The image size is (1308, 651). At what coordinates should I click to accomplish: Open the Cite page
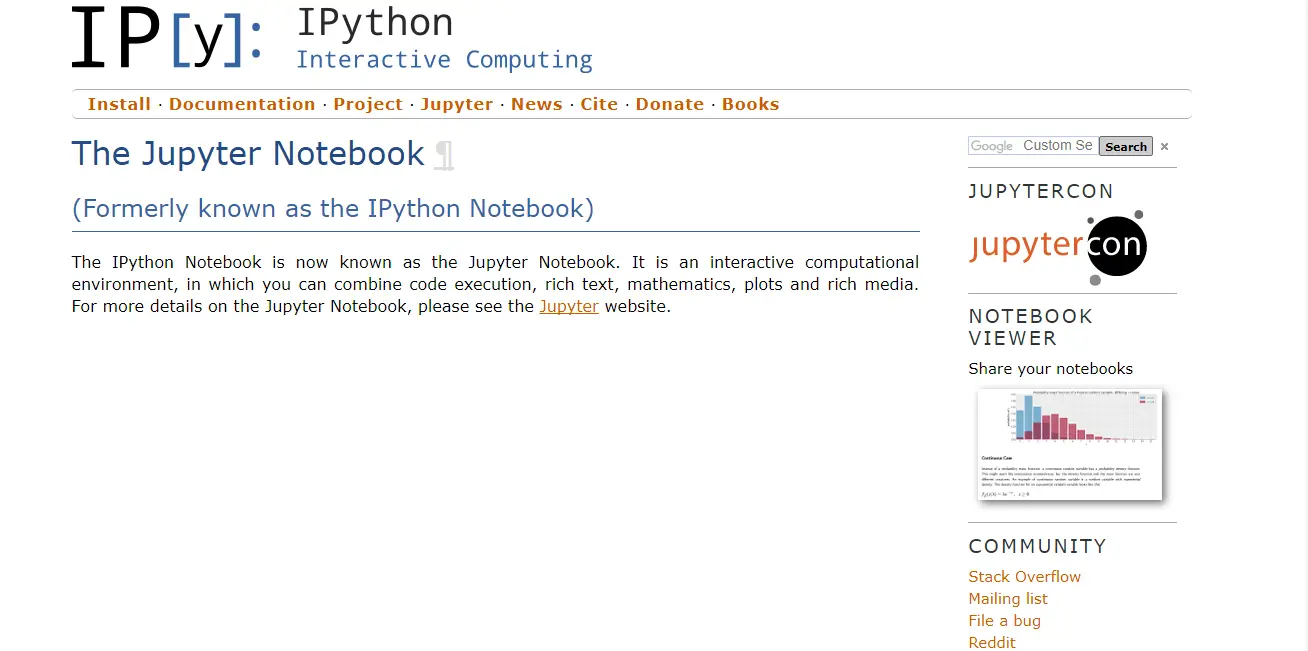pyautogui.click(x=599, y=104)
